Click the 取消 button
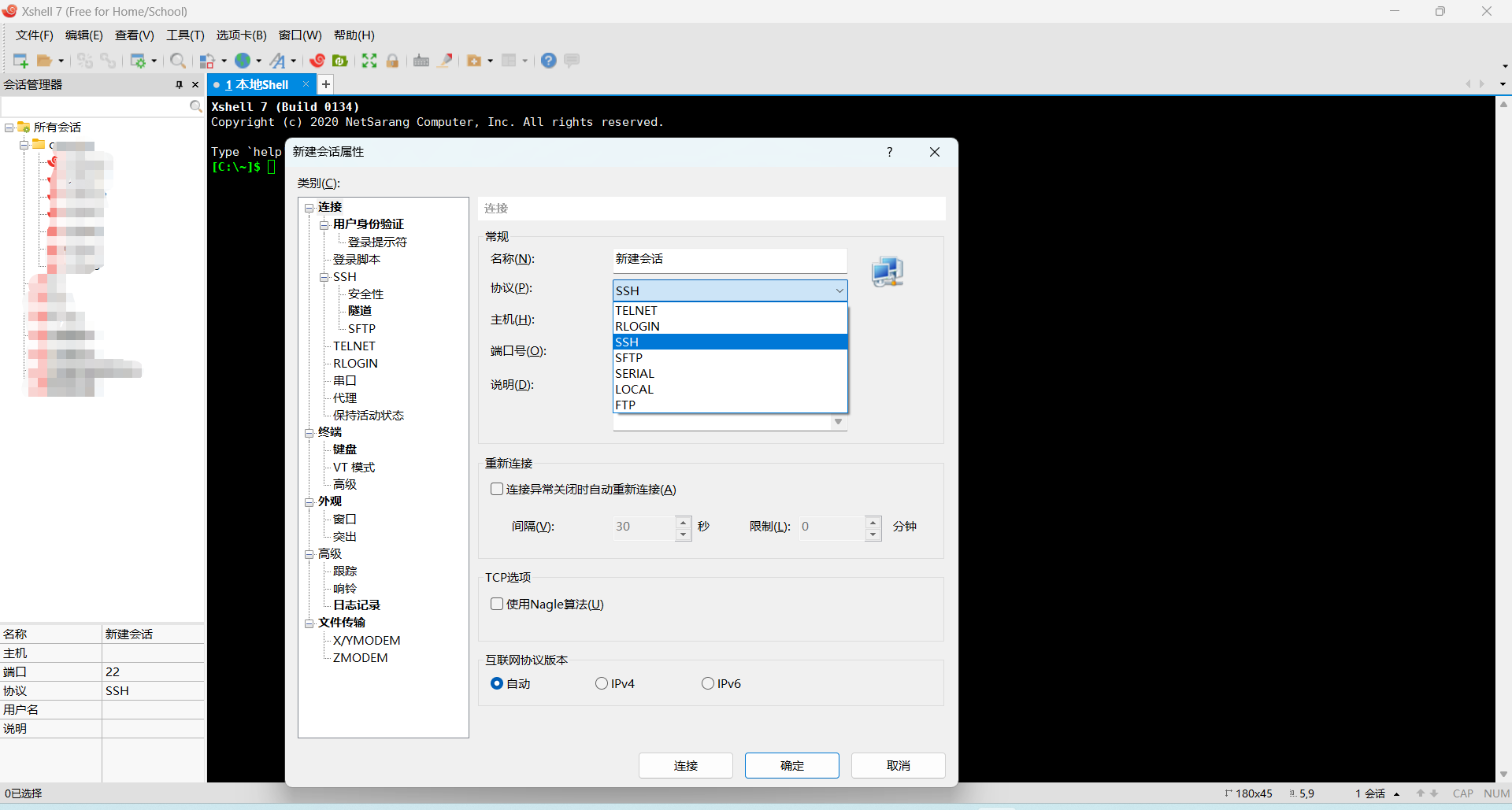Screen dimensions: 1512x810 pos(899,765)
